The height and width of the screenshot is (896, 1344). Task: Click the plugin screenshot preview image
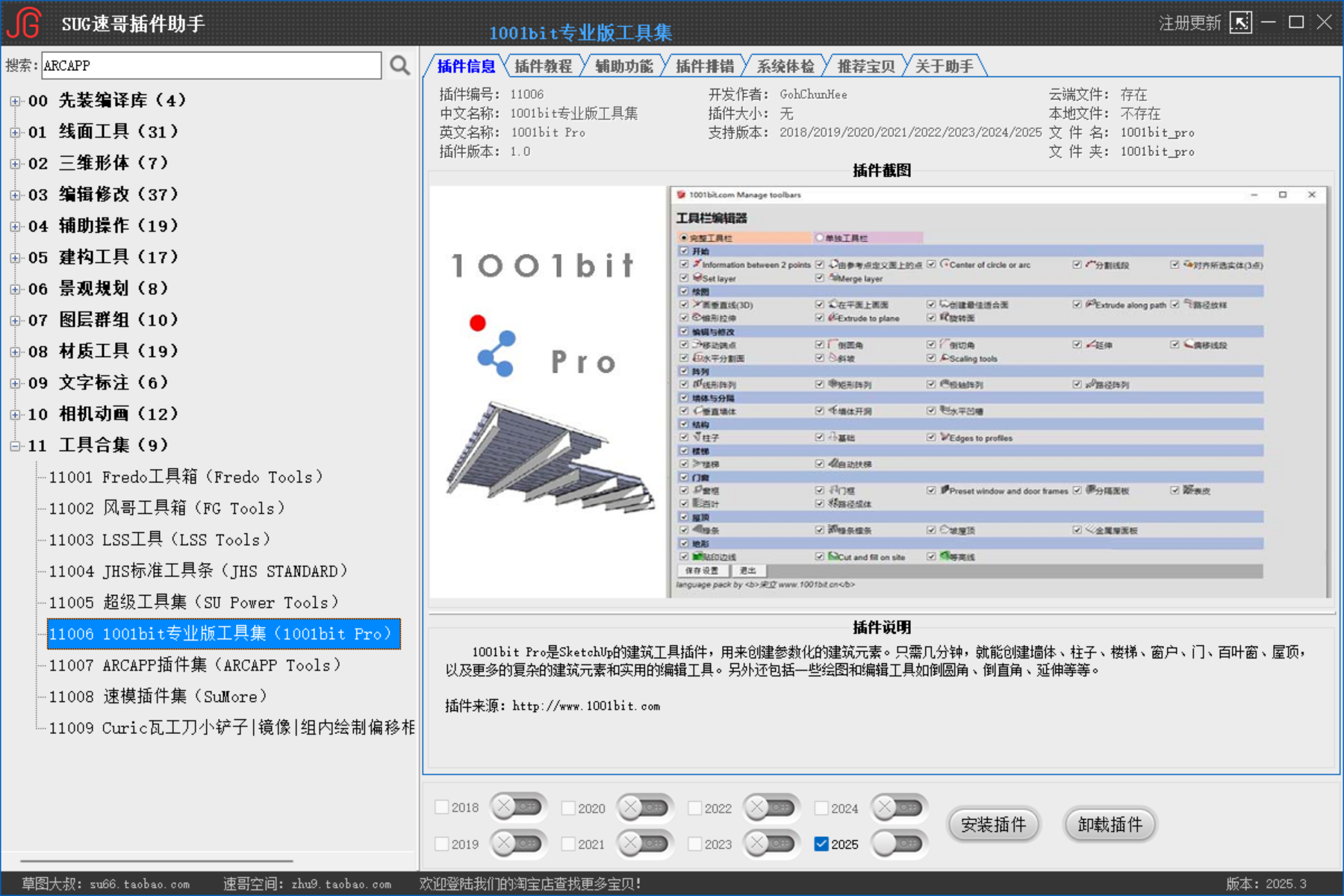[880, 391]
